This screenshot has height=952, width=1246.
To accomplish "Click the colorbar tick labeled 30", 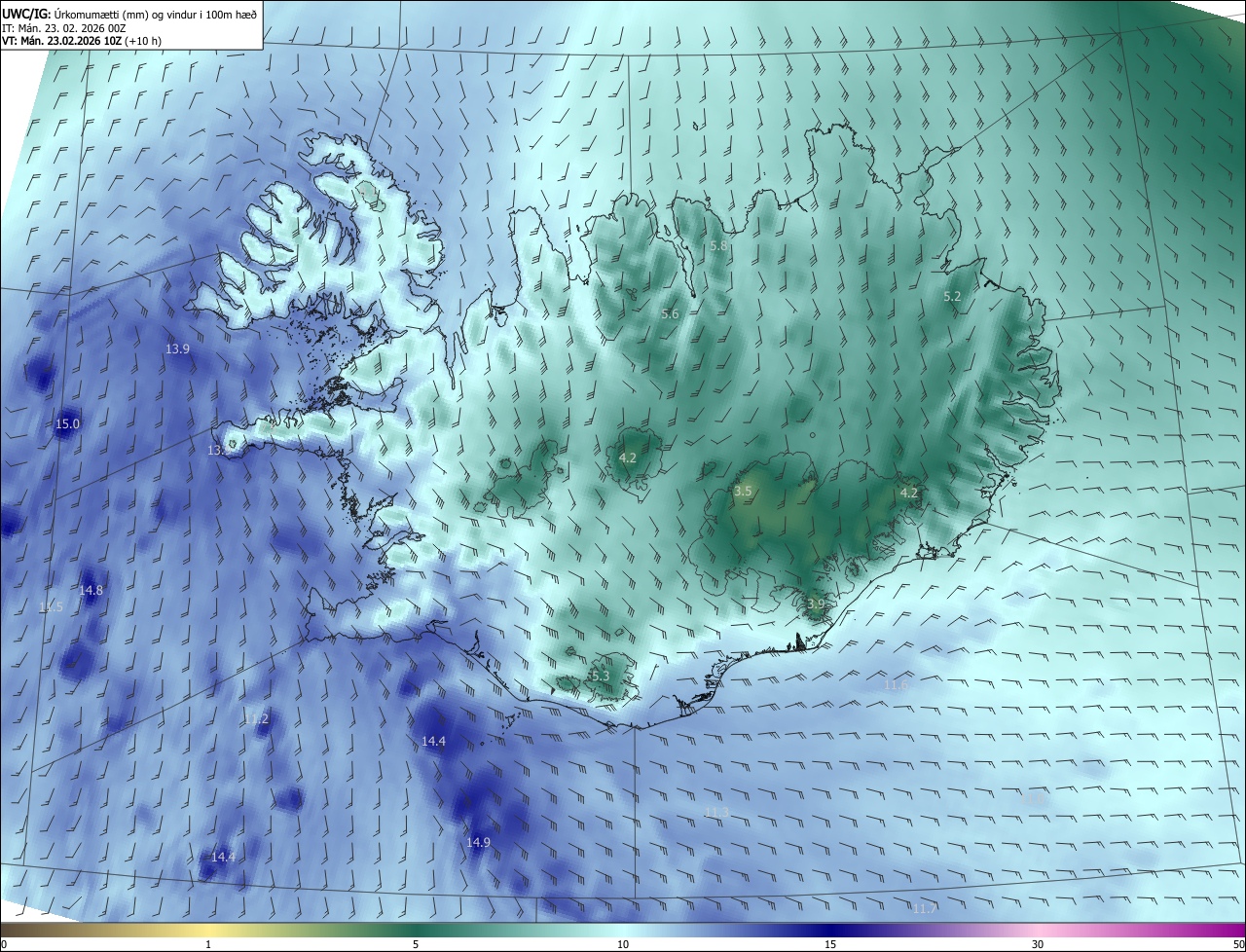I will 1038,944.
